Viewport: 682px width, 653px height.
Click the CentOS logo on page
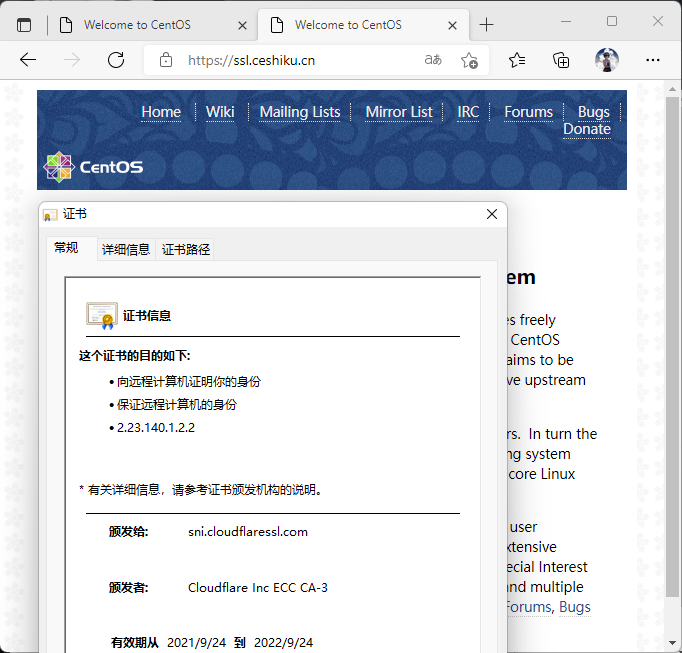[x=93, y=167]
